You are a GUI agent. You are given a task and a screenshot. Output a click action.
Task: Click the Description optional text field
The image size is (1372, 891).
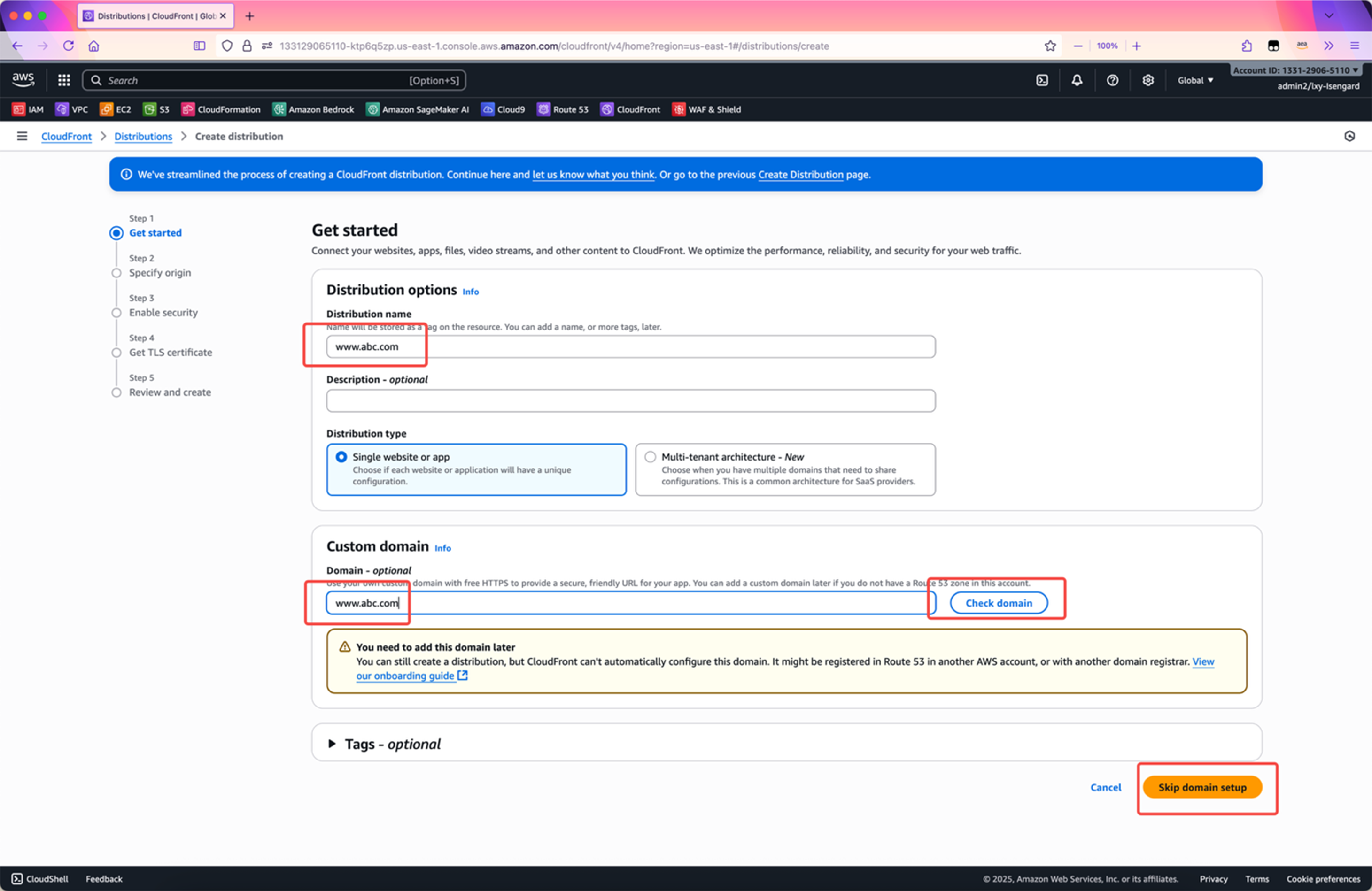(630, 400)
